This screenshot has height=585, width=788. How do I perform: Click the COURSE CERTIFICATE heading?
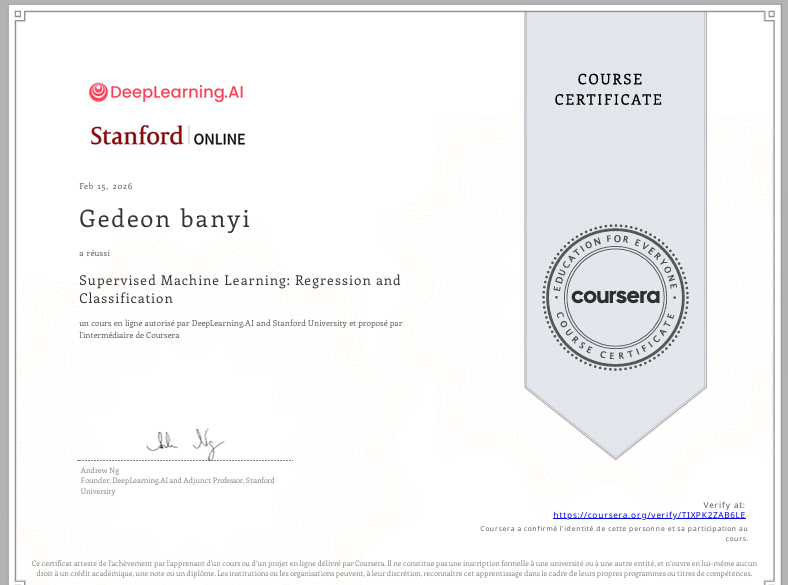[609, 89]
